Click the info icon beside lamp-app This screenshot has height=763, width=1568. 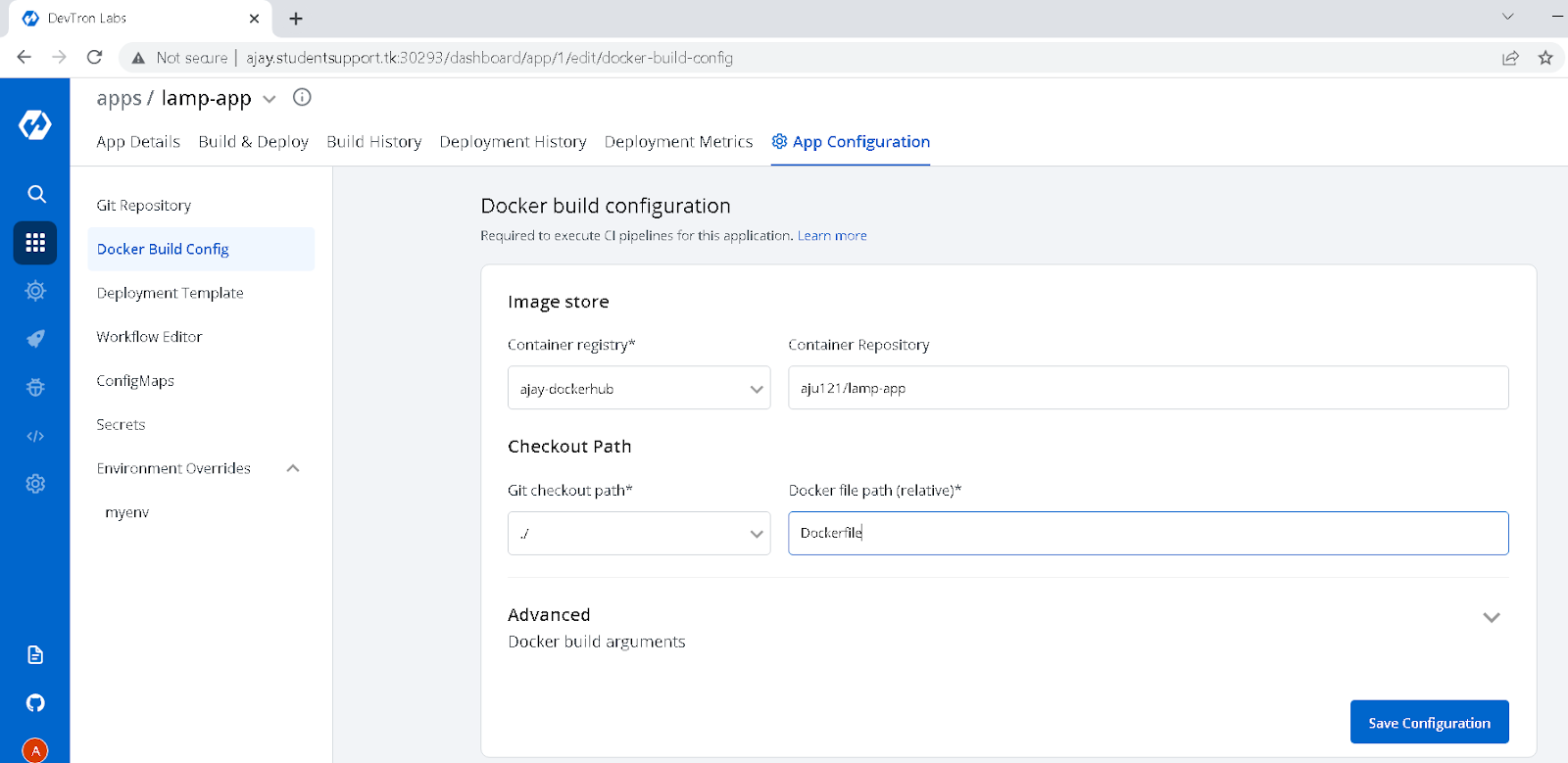click(302, 97)
